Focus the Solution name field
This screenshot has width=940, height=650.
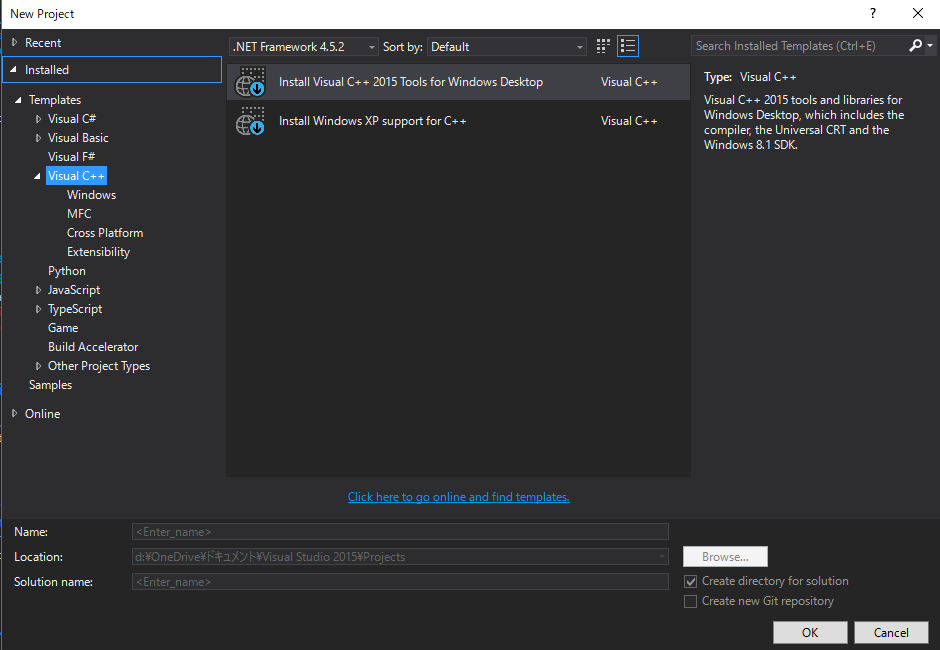pos(400,582)
